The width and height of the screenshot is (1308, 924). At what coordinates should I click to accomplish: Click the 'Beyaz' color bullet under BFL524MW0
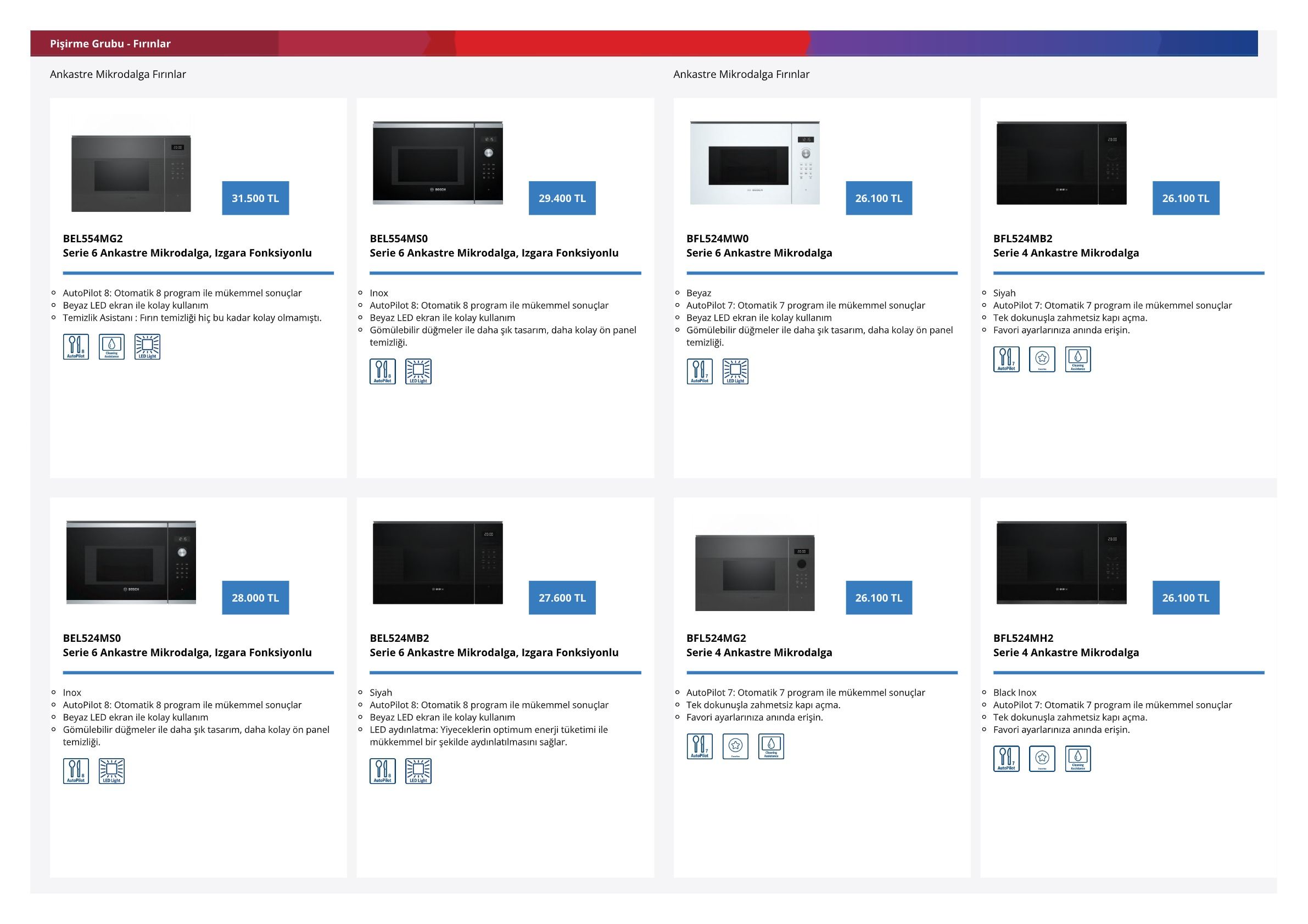point(699,293)
